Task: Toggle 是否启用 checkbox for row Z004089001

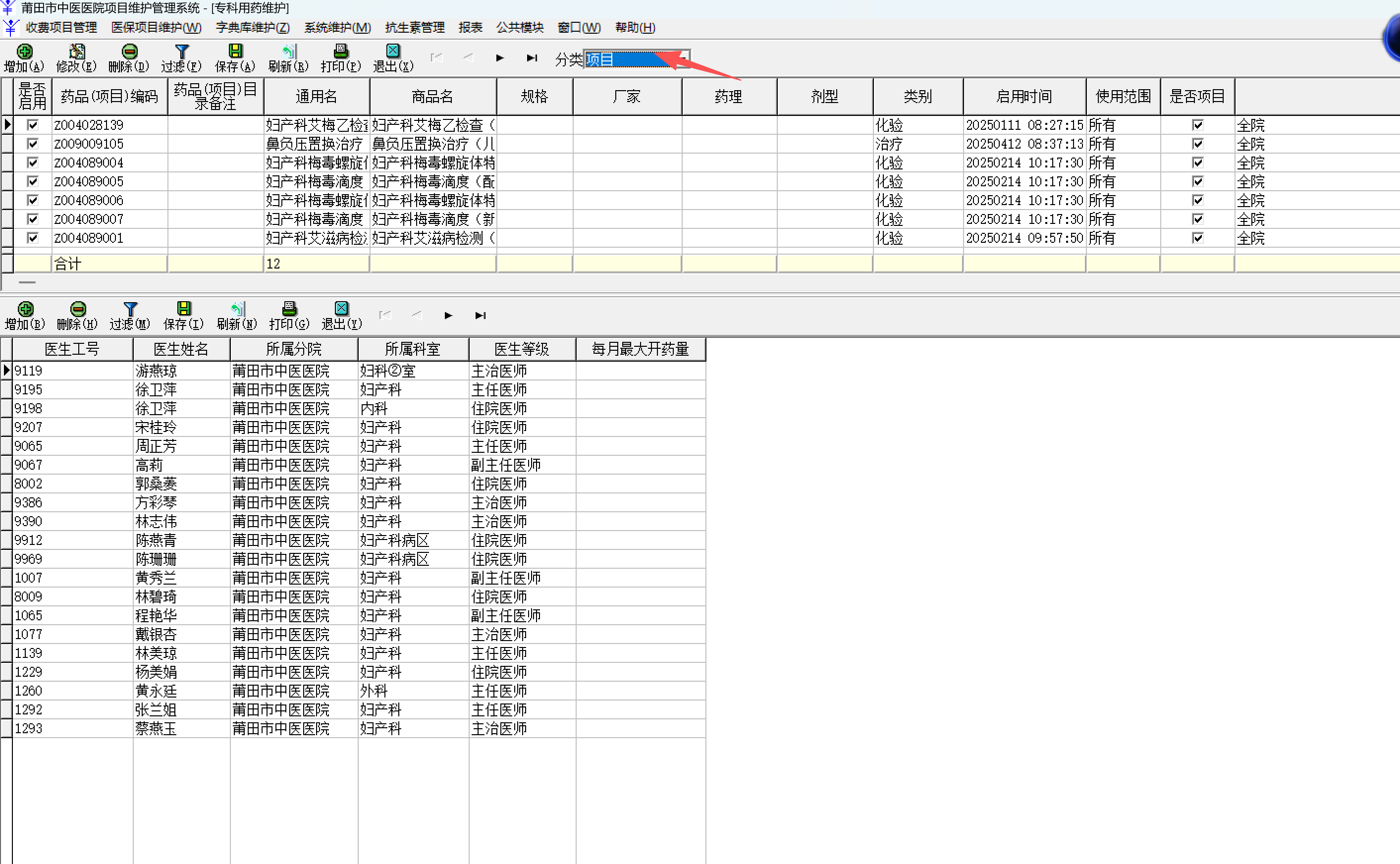Action: (x=33, y=238)
